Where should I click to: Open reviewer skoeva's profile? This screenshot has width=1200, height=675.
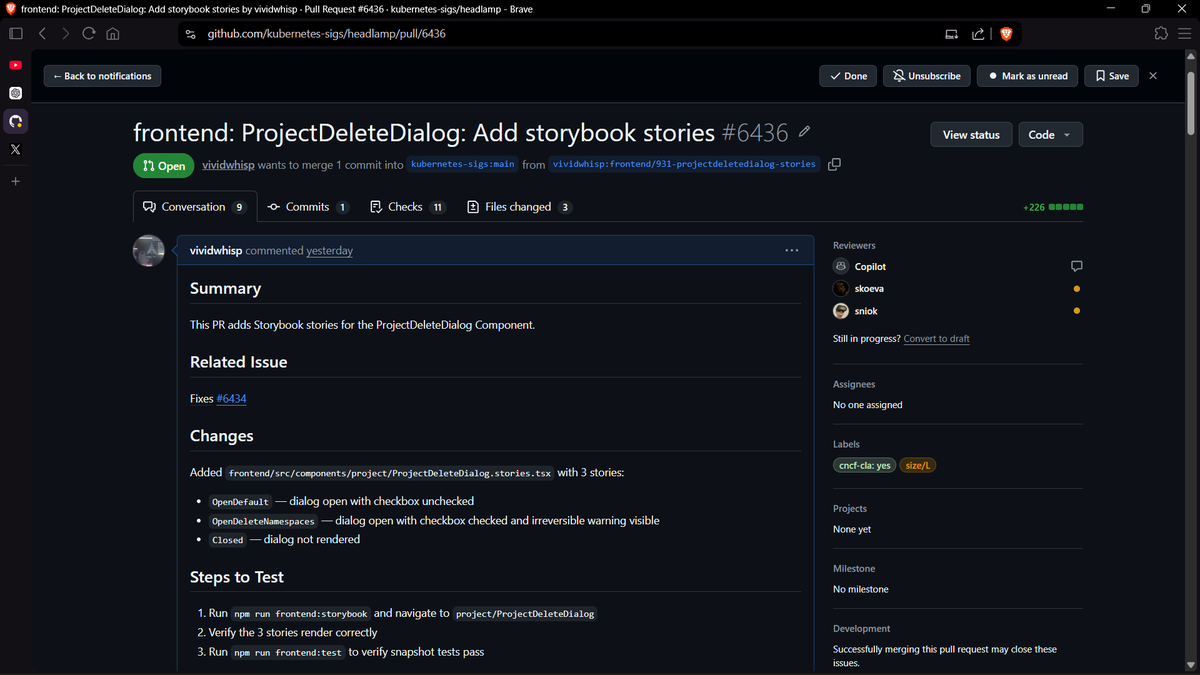869,288
